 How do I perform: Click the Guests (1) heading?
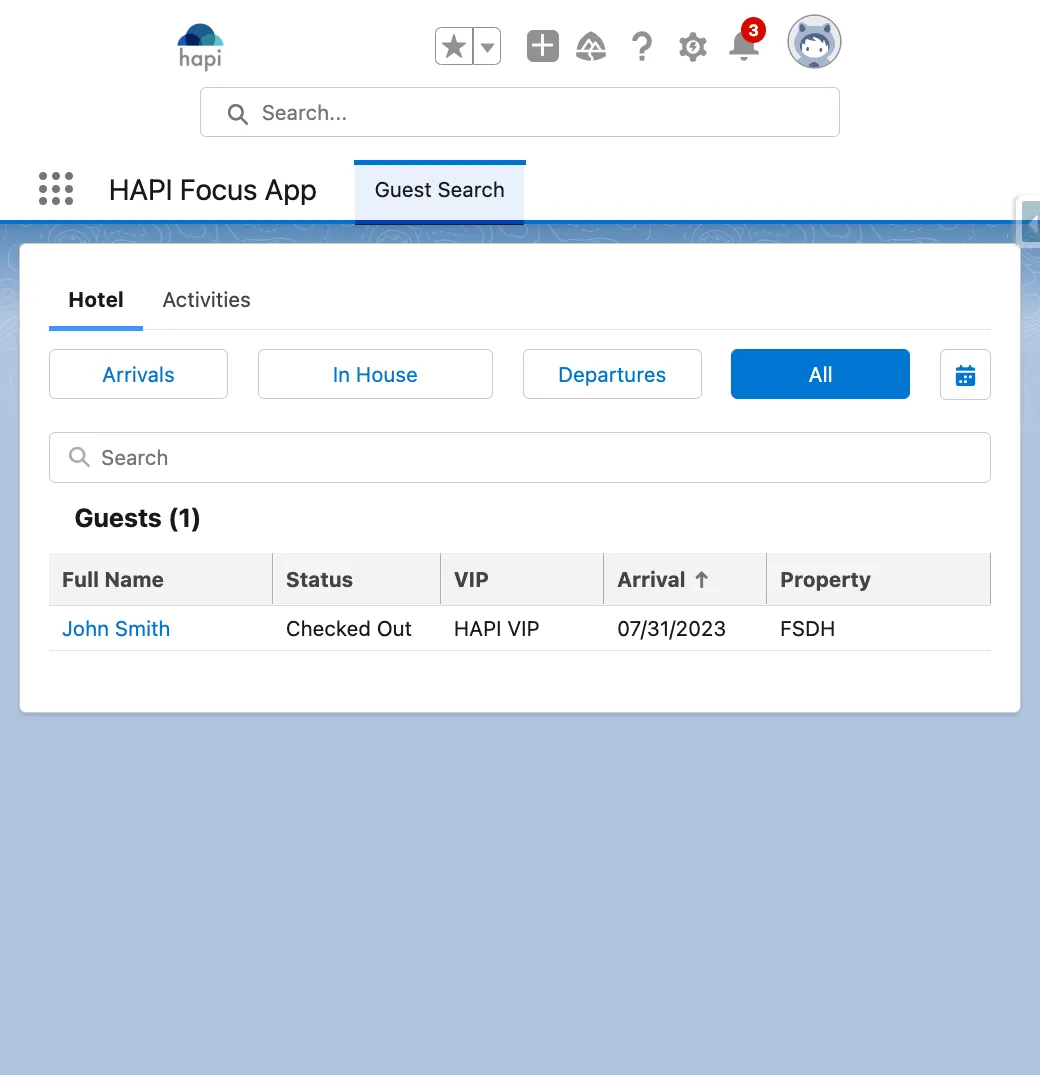pos(137,518)
